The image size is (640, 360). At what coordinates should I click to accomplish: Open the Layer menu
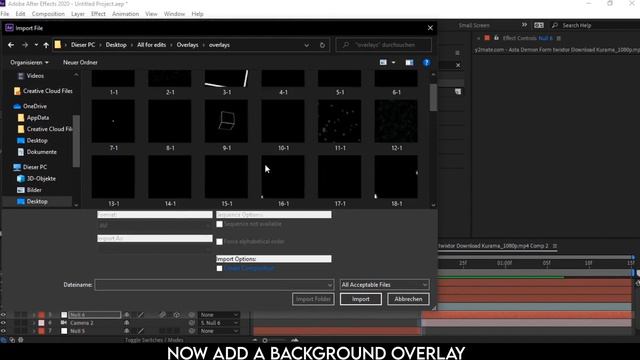click(78, 14)
